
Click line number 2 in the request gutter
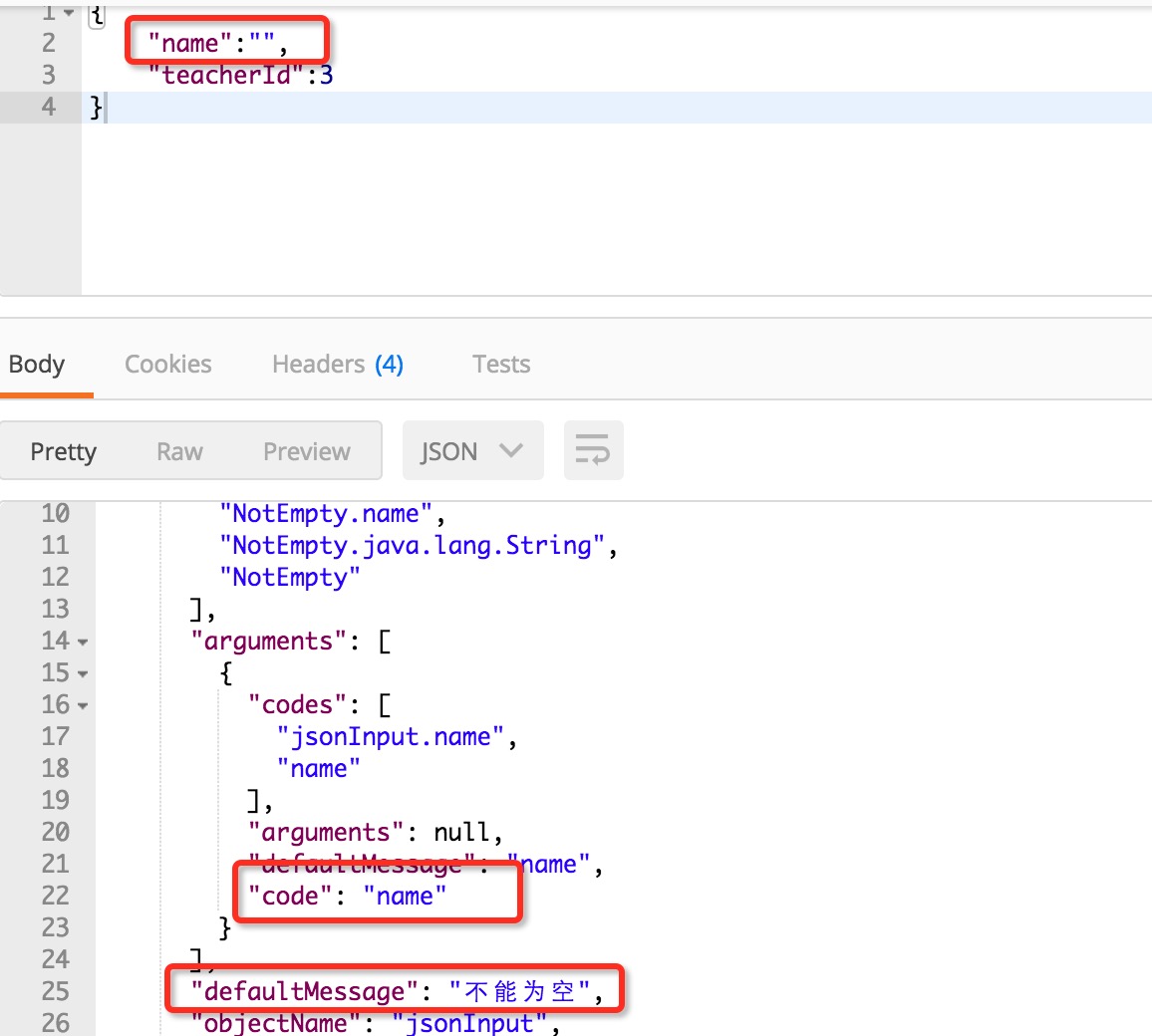click(x=49, y=43)
